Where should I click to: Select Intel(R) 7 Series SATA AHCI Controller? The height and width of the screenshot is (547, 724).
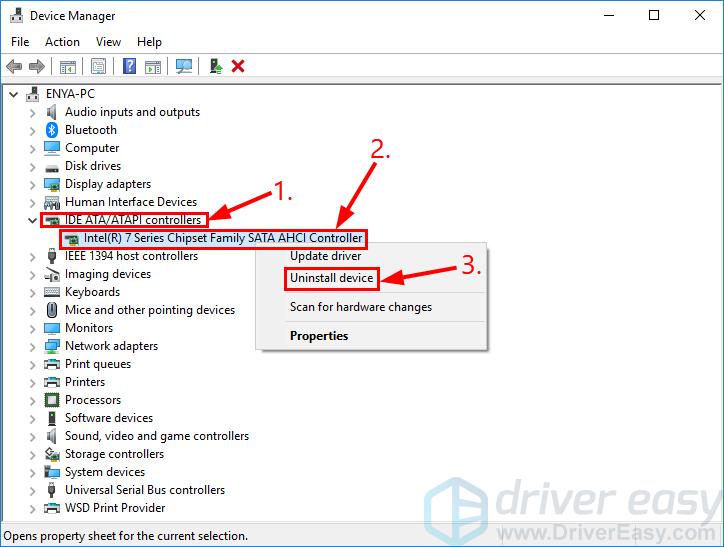[223, 238]
